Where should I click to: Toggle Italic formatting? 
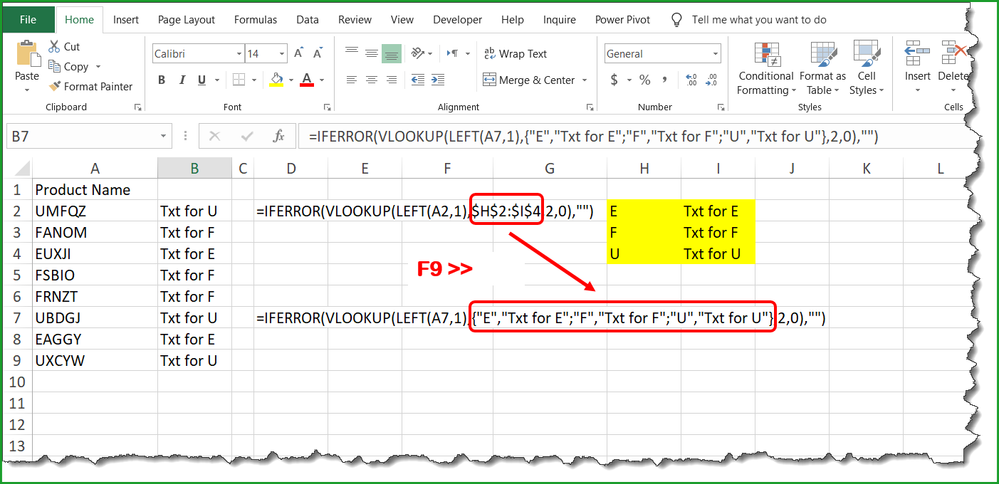pyautogui.click(x=182, y=80)
